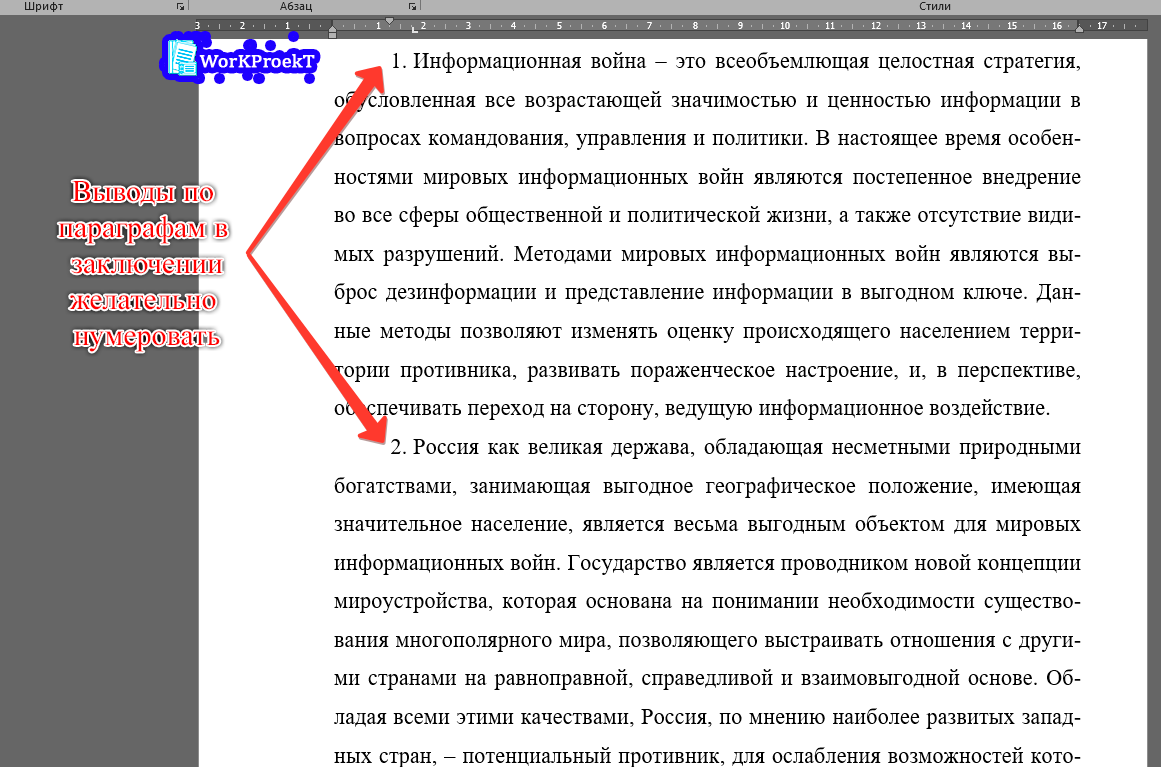Click the Шрифт group label
Screen dimensions: 1161x767
(45, 6)
